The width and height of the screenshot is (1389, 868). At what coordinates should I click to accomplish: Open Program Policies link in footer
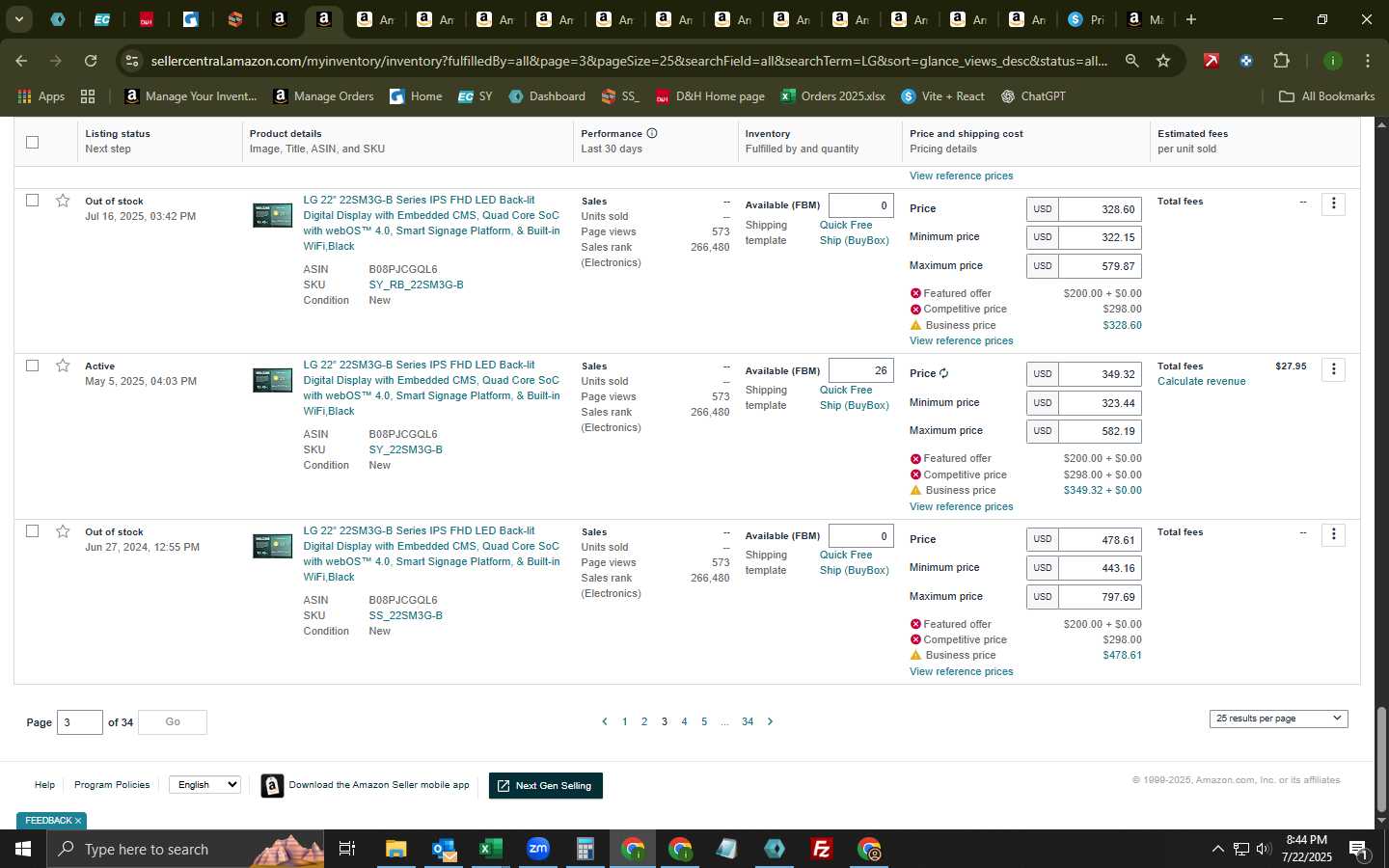point(112,785)
